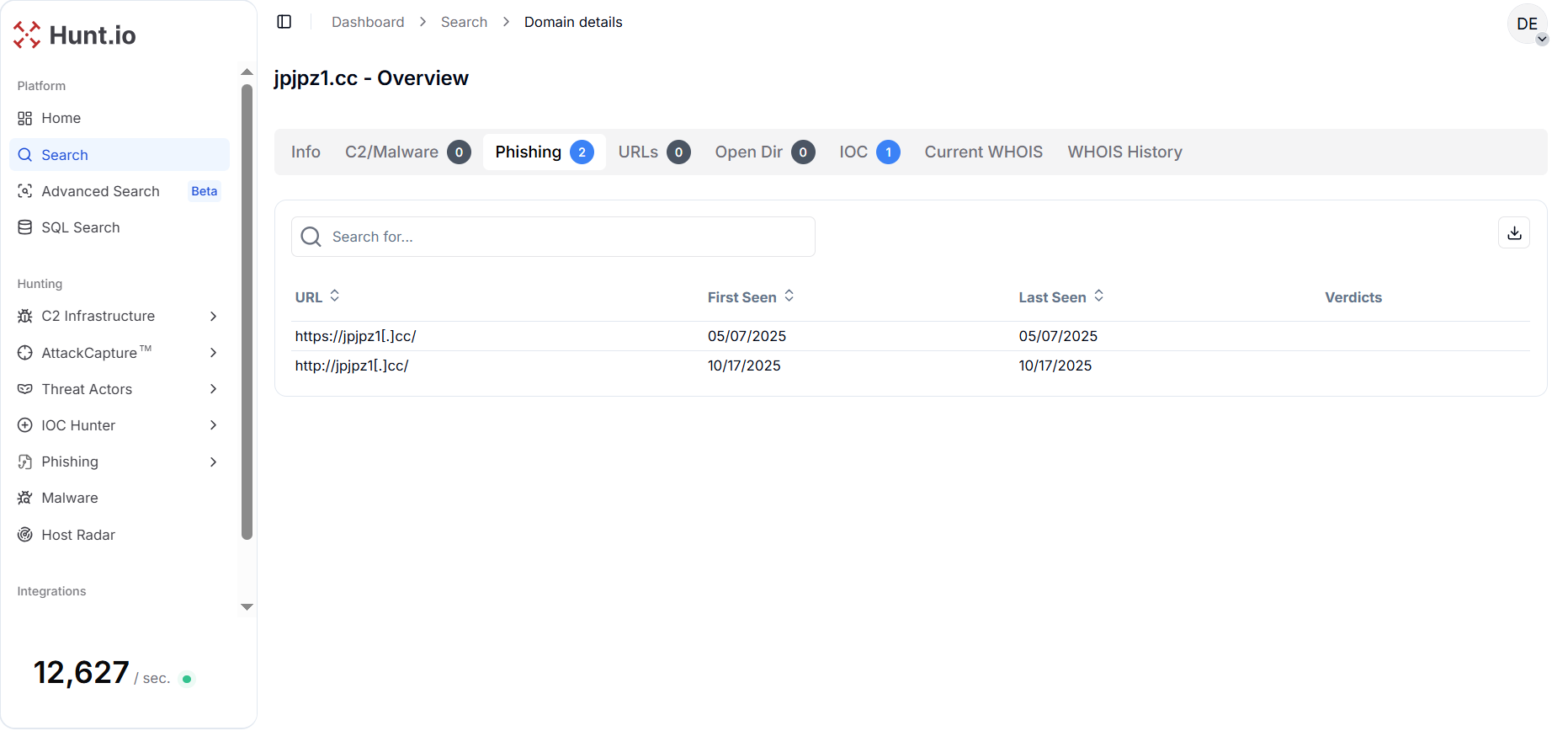Switch to the Current WHOIS tab
The image size is (1568, 731).
point(983,152)
